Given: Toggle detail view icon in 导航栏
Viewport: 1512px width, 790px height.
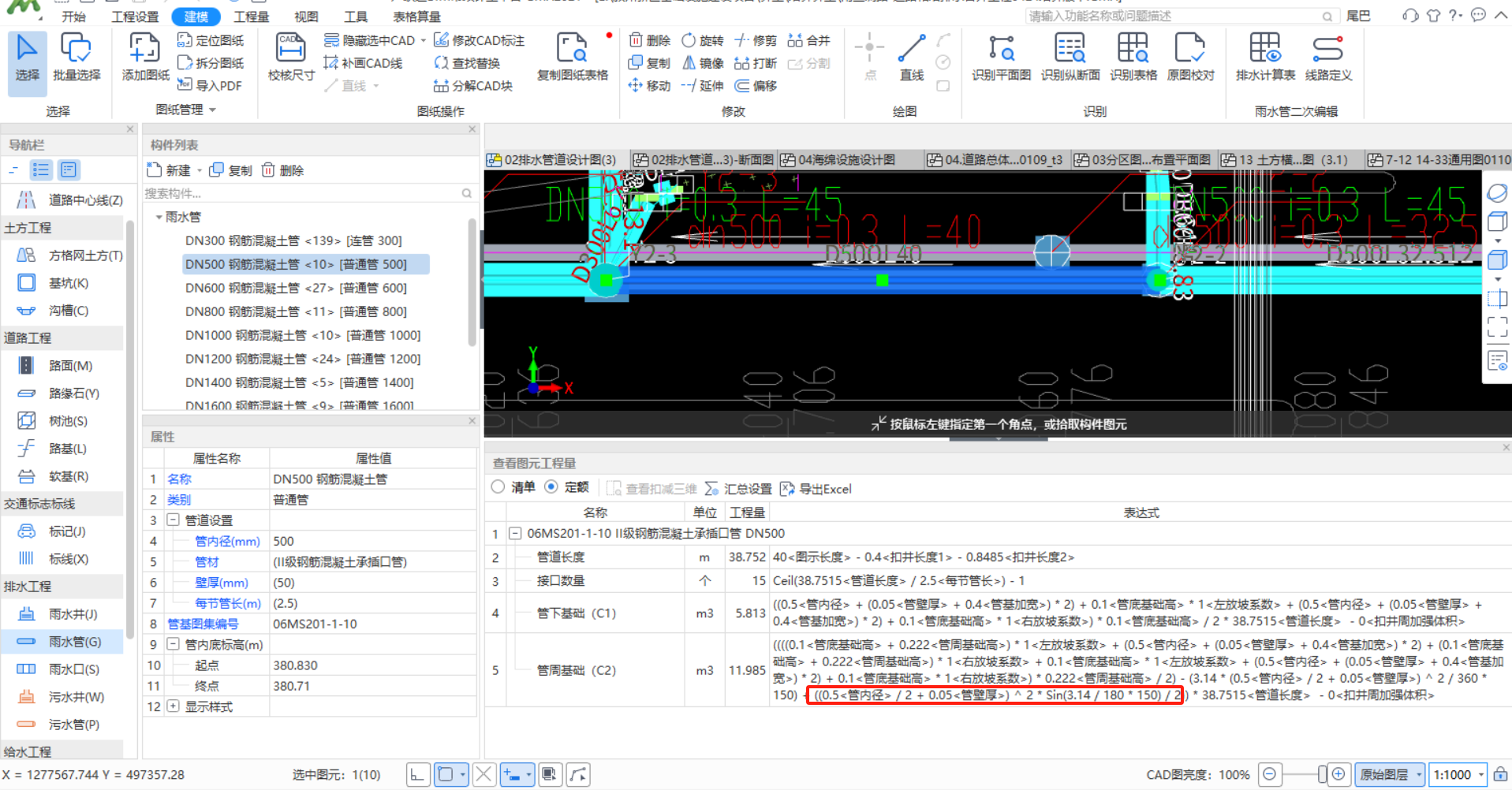Looking at the screenshot, I should (69, 170).
